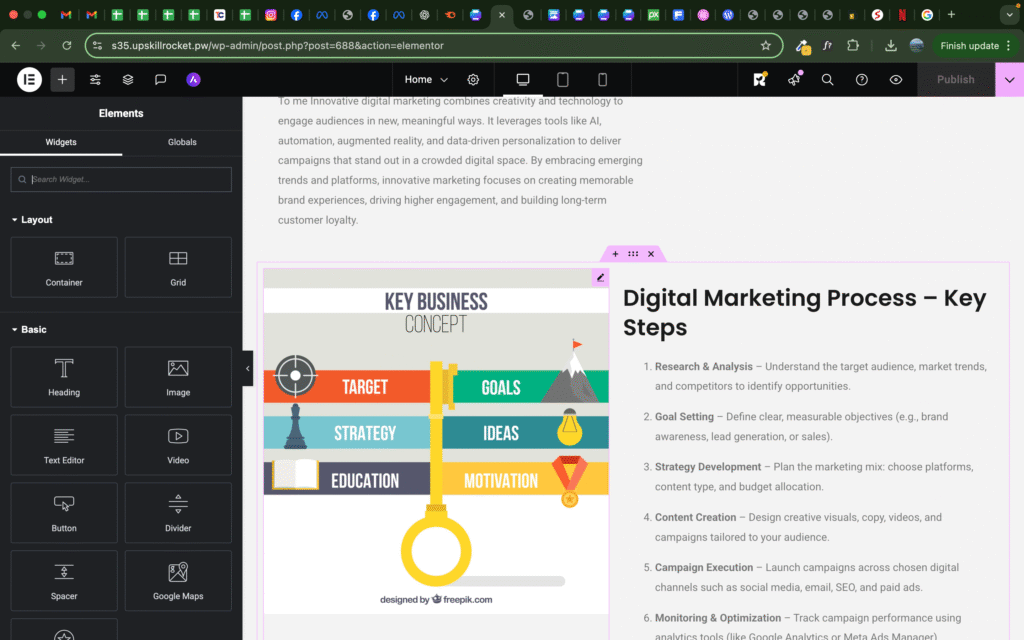Open page settings gear icon

[473, 80]
